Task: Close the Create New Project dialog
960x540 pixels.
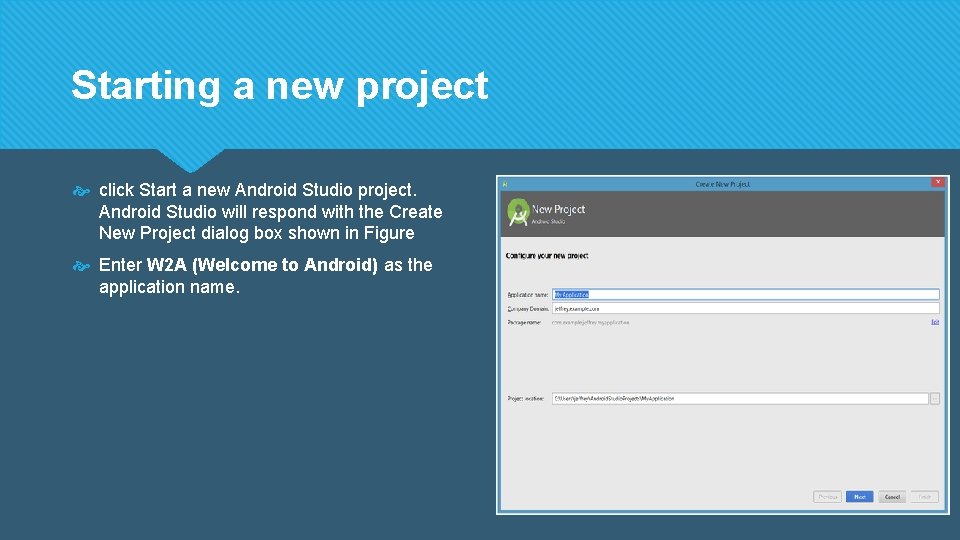Action: [938, 182]
